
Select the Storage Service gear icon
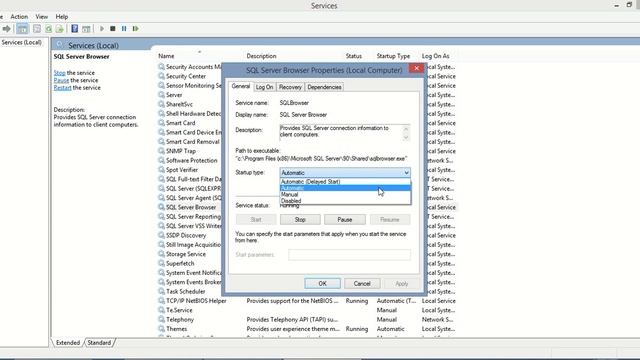[162, 254]
